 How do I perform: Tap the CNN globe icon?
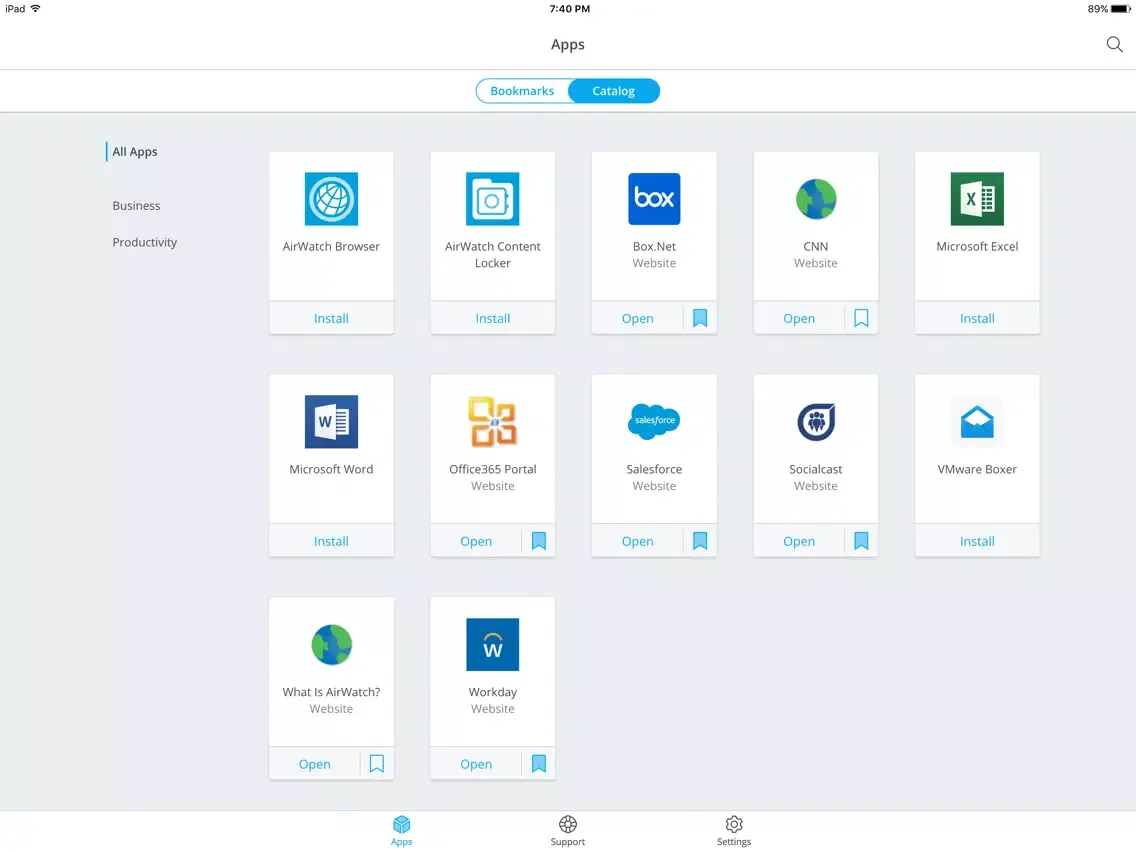(x=816, y=199)
